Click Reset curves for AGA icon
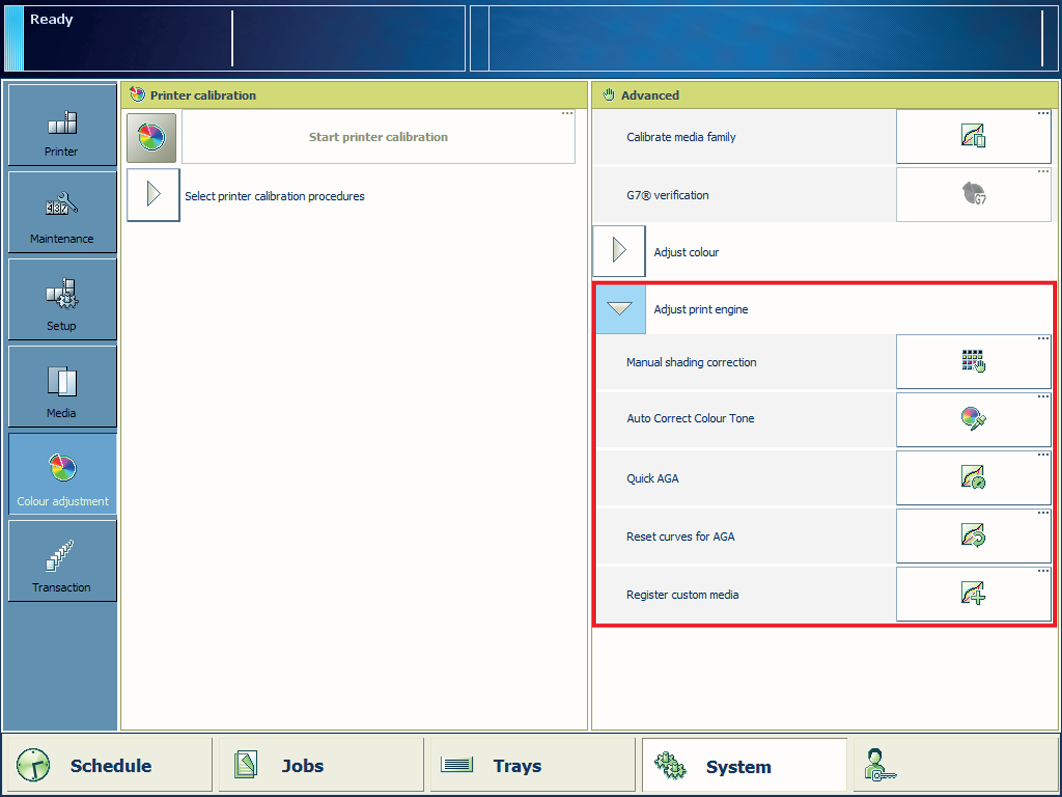The height and width of the screenshot is (797, 1062). coord(973,536)
